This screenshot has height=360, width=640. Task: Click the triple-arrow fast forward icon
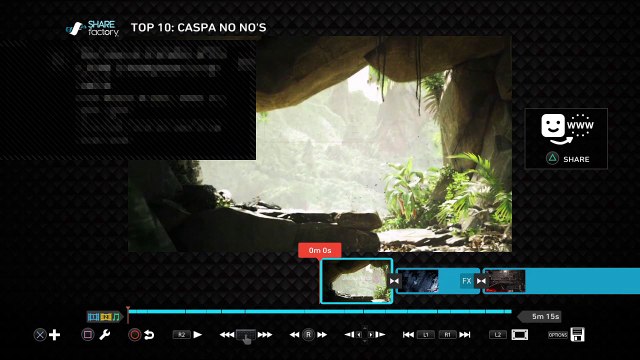click(264, 335)
